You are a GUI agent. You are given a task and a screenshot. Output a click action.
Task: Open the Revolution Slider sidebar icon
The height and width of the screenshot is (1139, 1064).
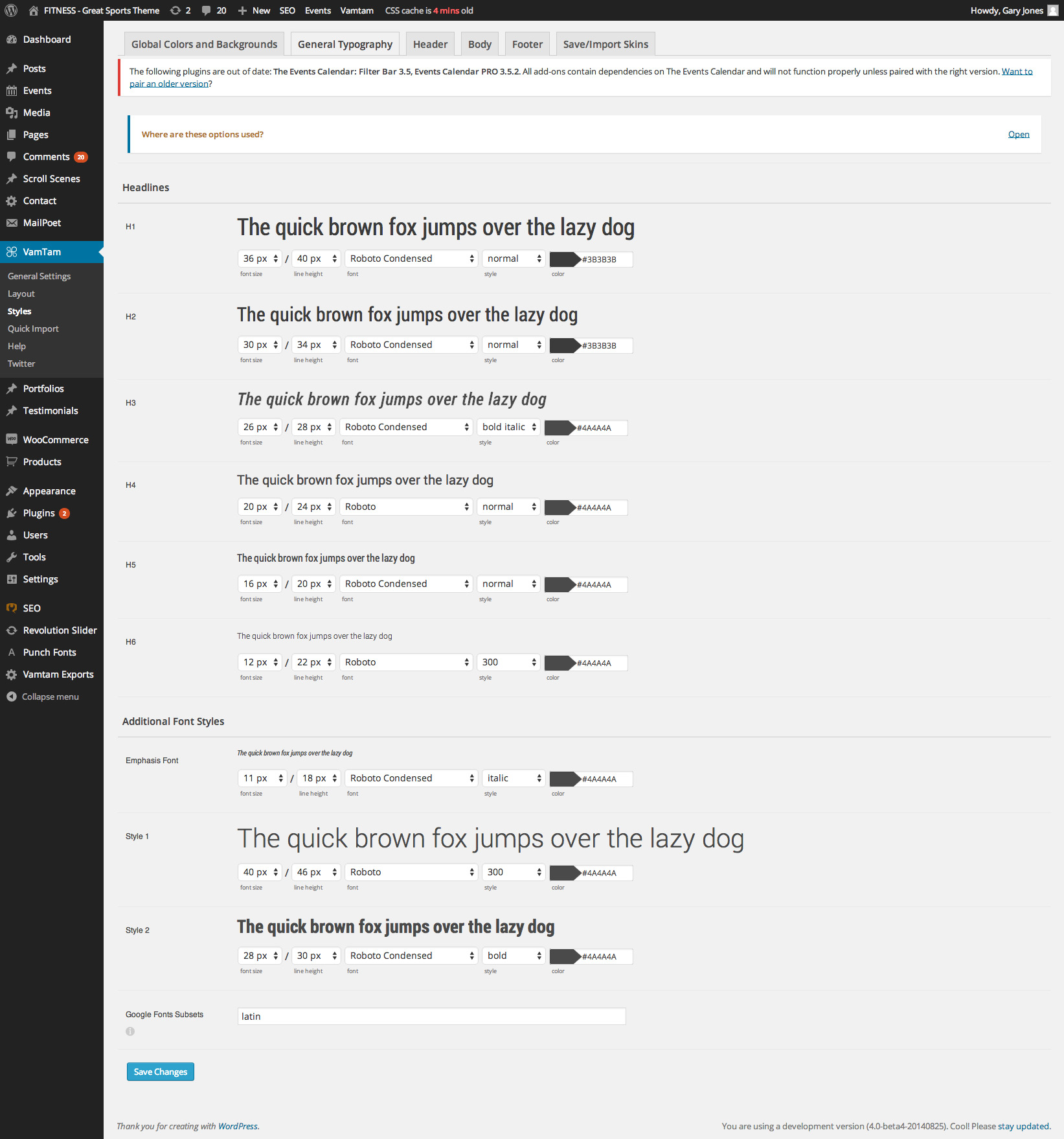coord(12,630)
